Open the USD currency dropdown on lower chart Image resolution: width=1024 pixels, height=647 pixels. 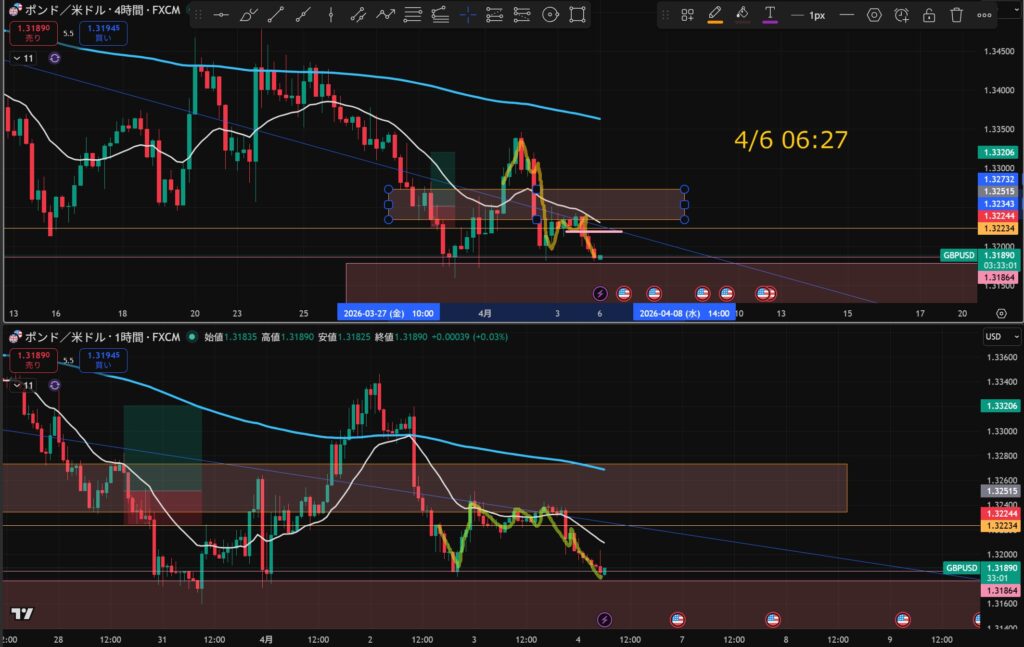click(x=993, y=336)
